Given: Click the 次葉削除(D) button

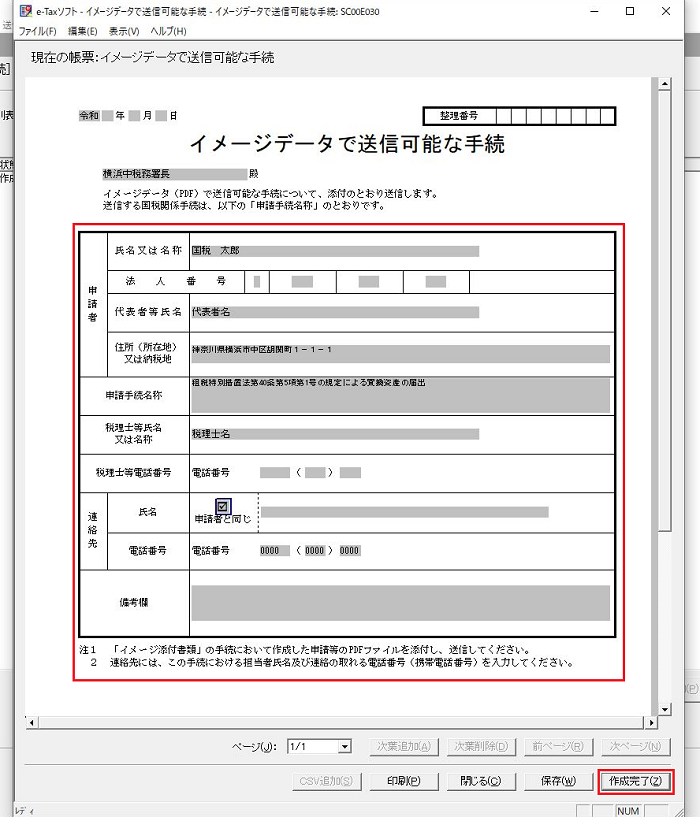Looking at the screenshot, I should pos(481,747).
